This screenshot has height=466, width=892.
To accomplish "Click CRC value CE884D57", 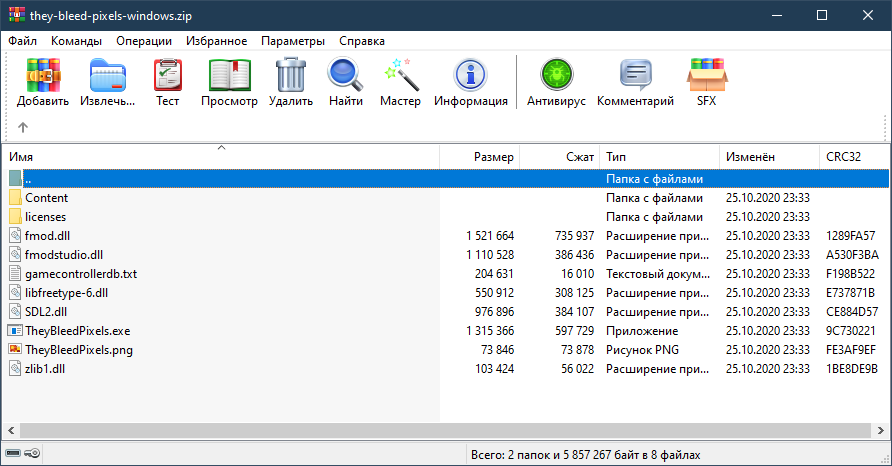I will tap(852, 312).
